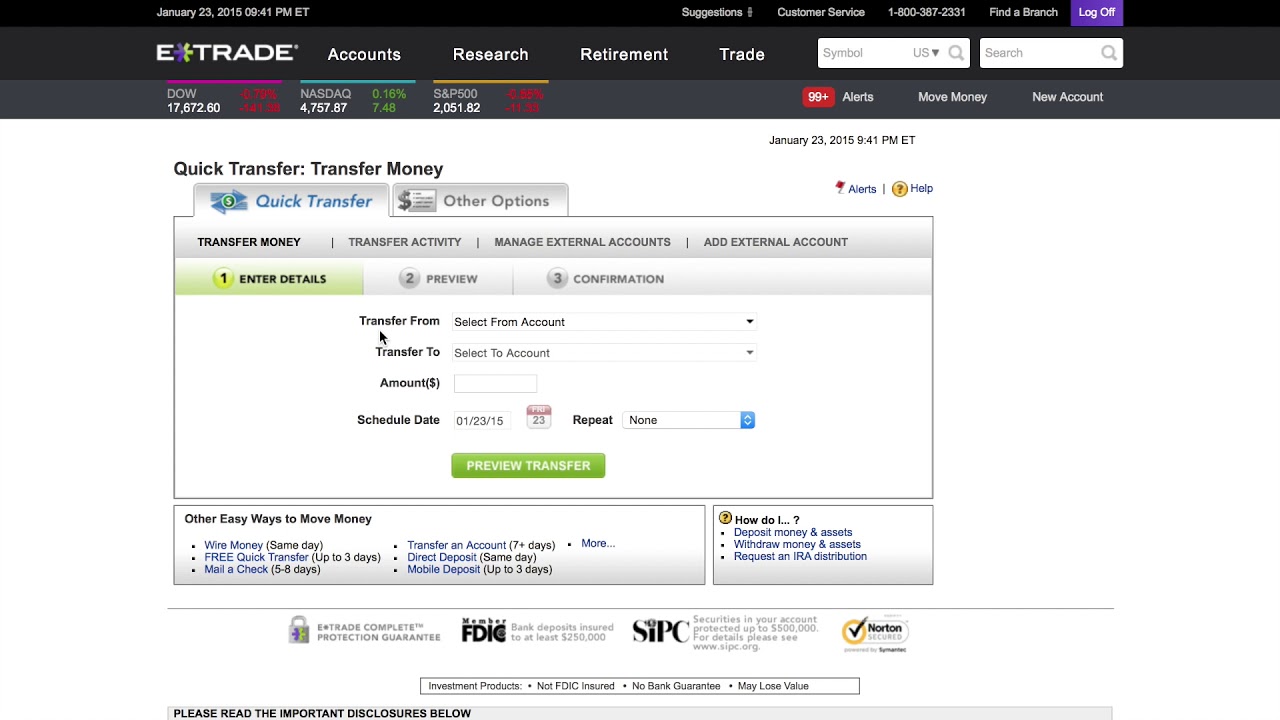The image size is (1280, 720).
Task: Click the Mobile Deposit link
Action: pos(444,569)
